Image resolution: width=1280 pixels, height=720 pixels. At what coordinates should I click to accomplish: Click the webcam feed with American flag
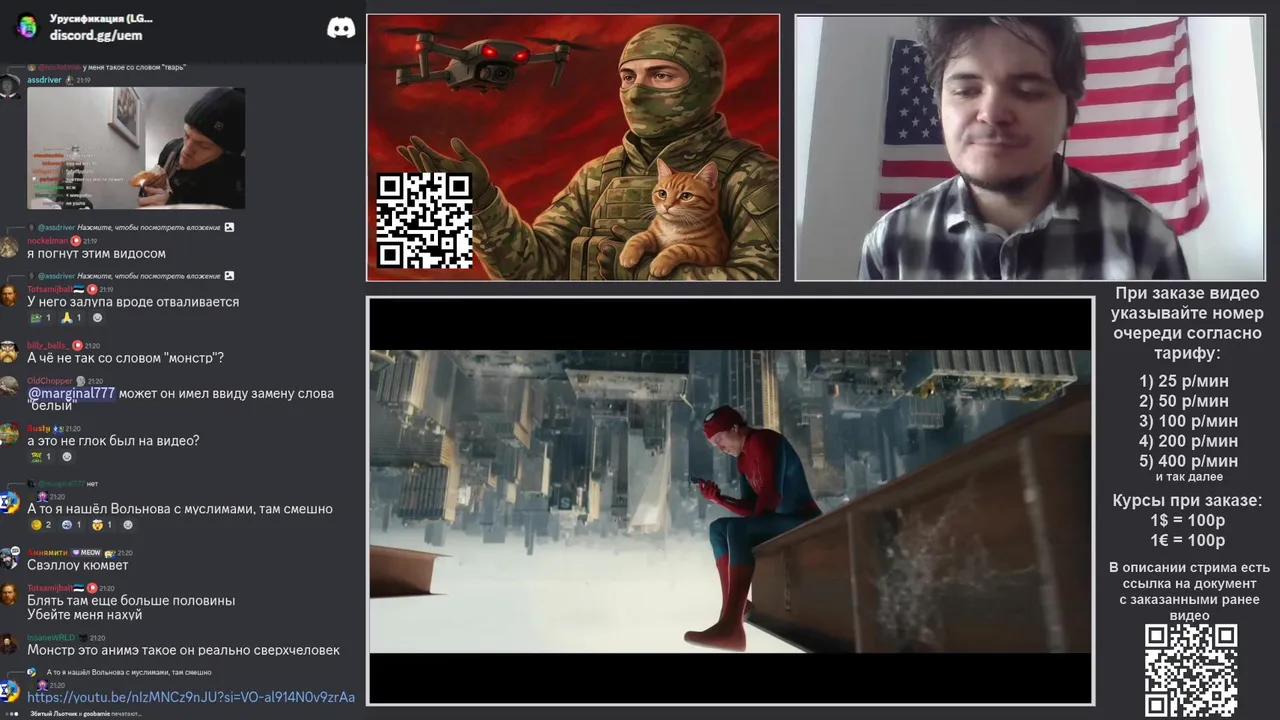1030,147
